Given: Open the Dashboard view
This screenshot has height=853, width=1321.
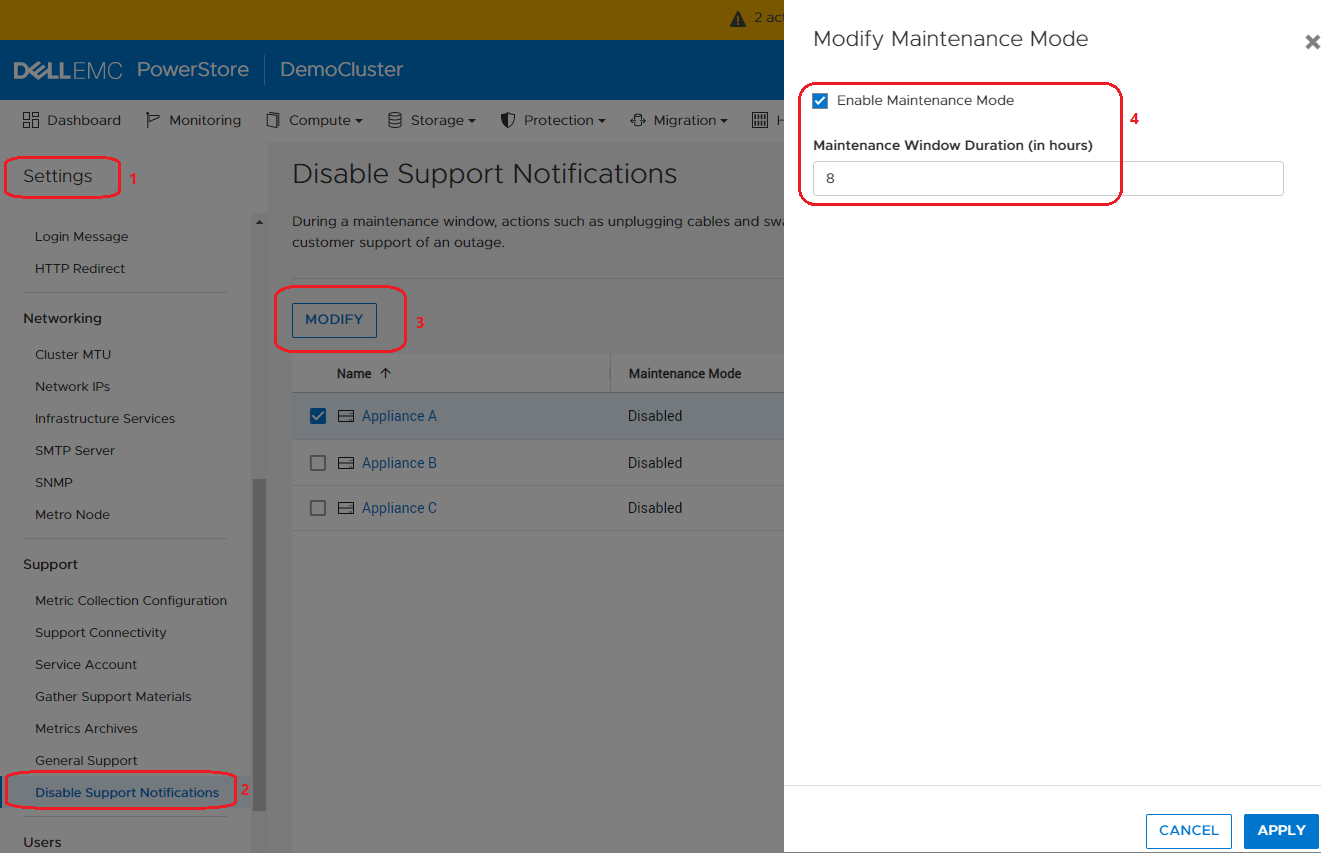Looking at the screenshot, I should pos(72,120).
